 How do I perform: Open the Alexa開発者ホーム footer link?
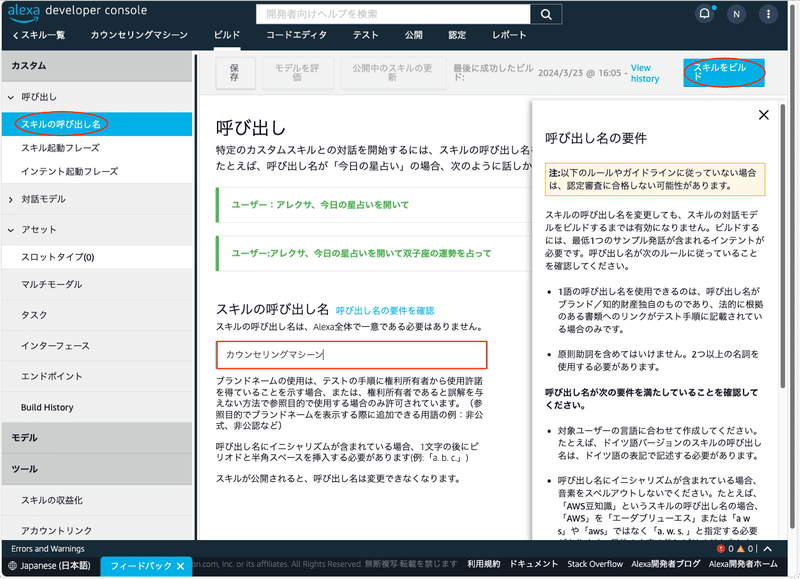(743, 564)
